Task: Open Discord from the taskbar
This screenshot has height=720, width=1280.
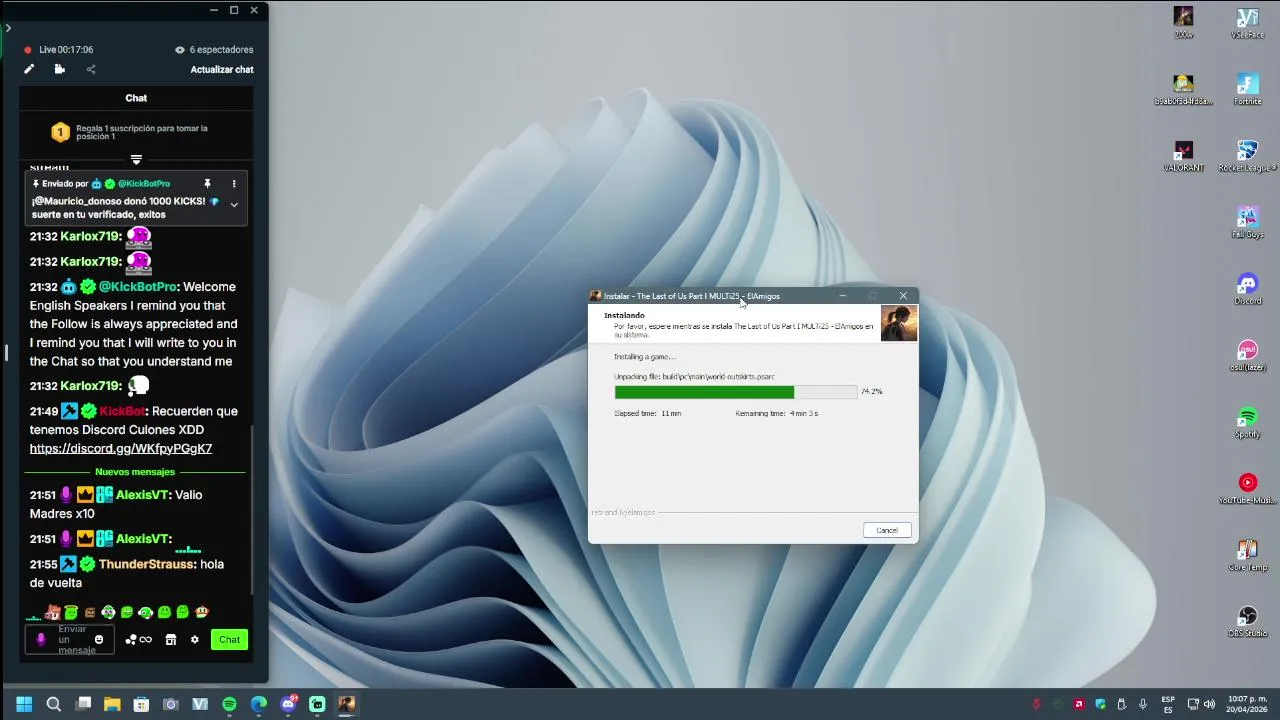Action: click(x=288, y=704)
